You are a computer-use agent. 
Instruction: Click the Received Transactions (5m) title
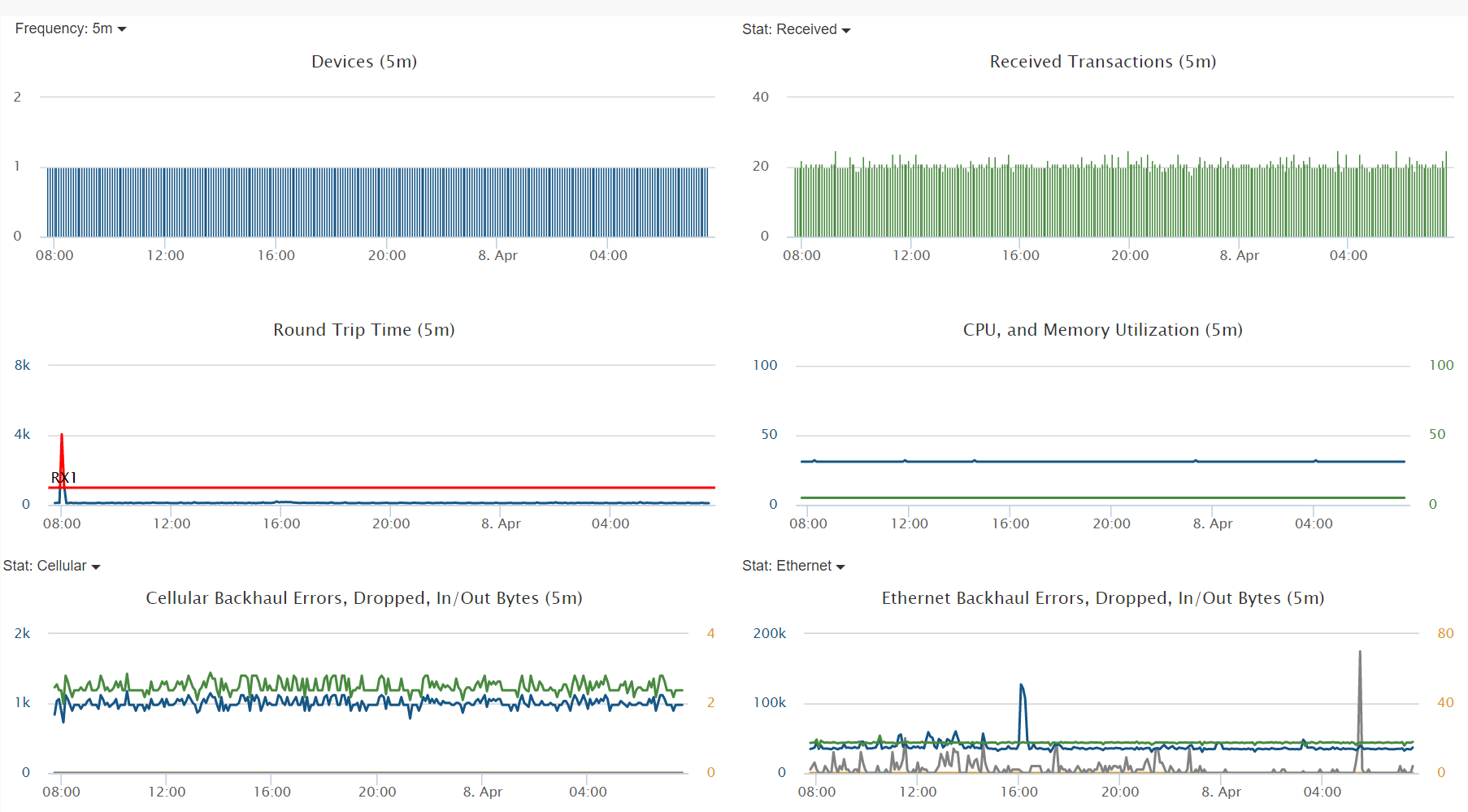pyautogui.click(x=1103, y=62)
